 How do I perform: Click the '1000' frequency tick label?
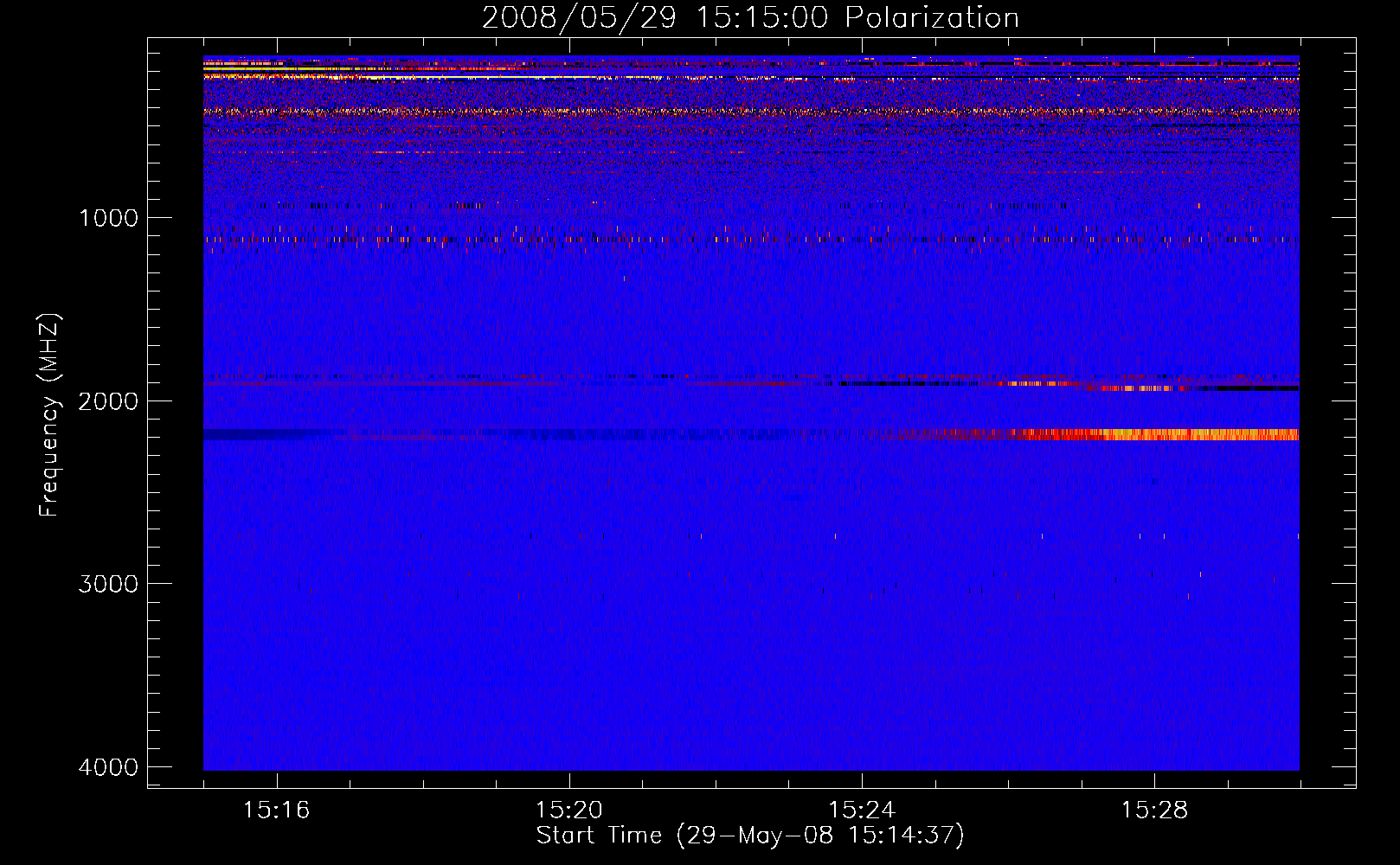(108, 218)
